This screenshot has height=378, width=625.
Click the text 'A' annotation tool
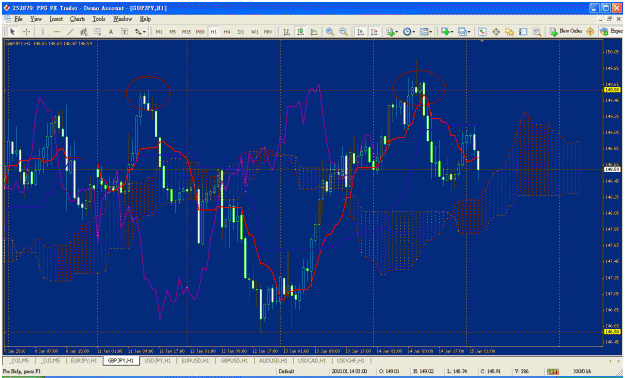111,32
